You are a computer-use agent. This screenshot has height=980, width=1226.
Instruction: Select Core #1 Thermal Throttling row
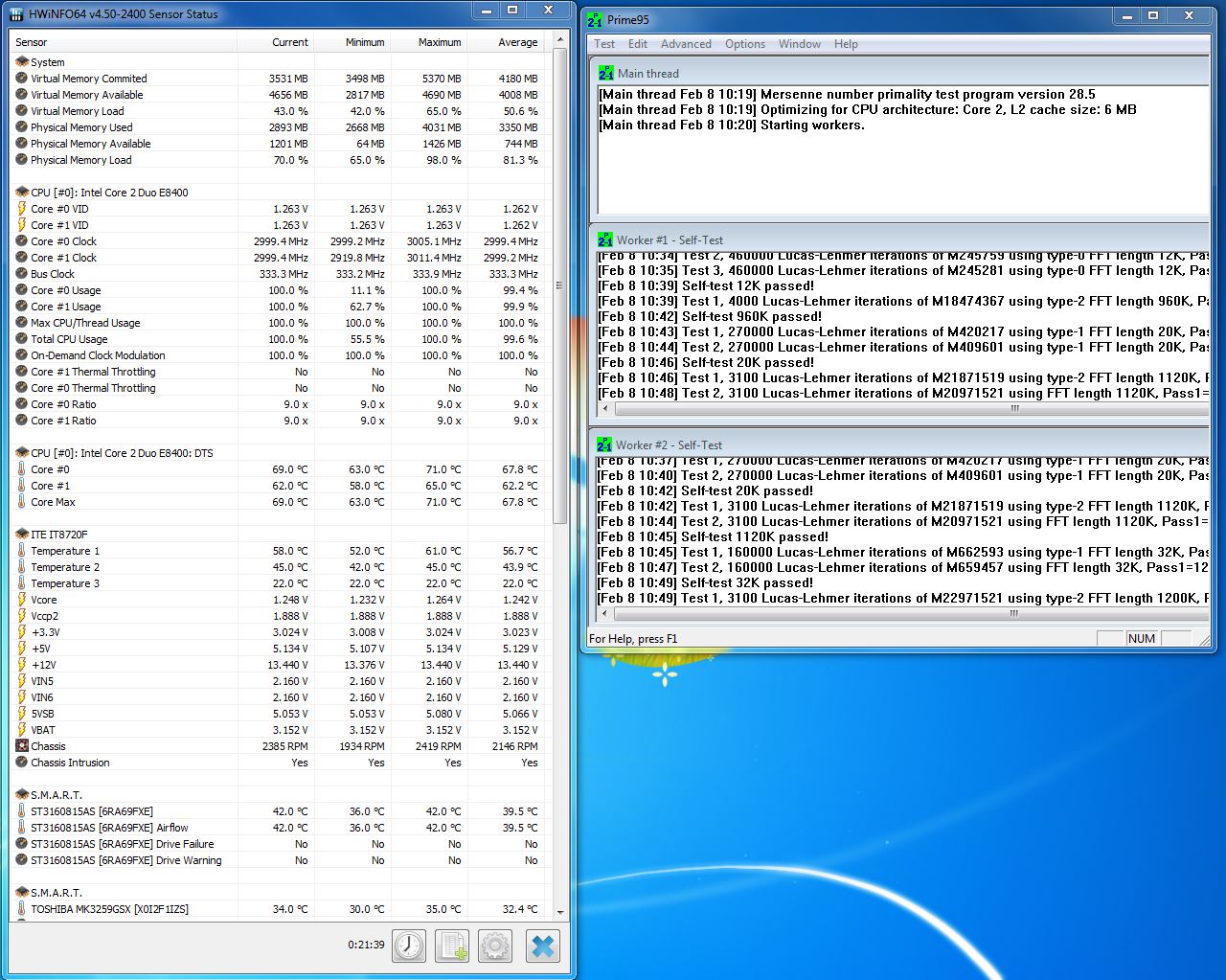click(278, 372)
